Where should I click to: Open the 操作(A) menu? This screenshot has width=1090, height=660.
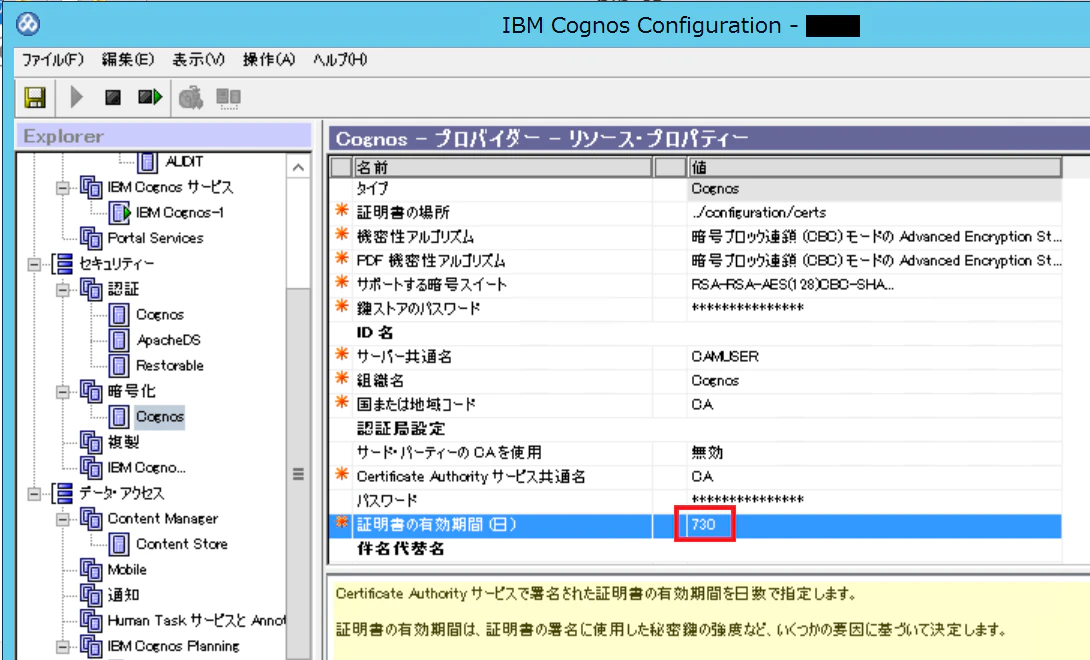coord(269,60)
